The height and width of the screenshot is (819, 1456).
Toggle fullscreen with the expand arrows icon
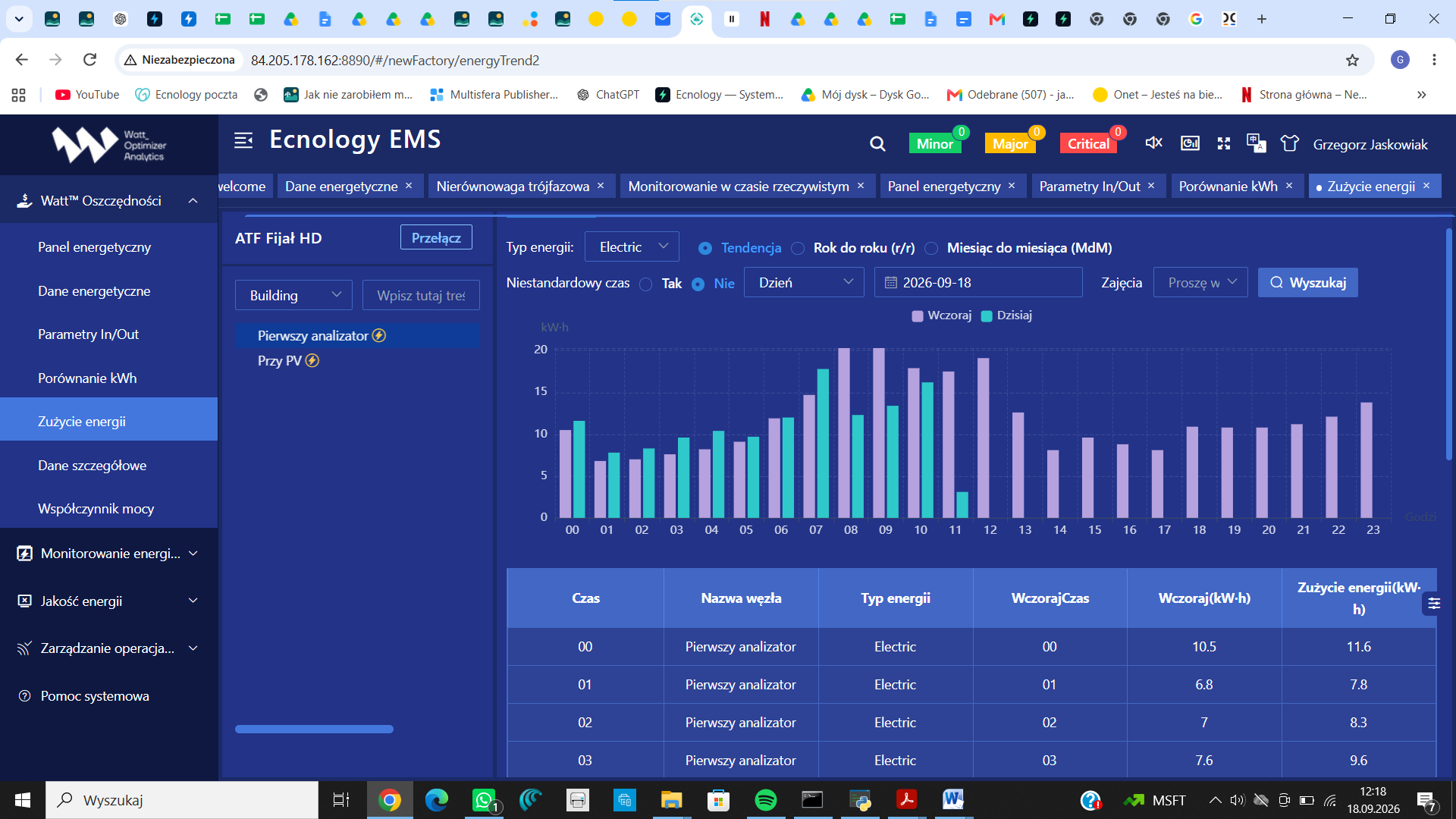[1224, 143]
